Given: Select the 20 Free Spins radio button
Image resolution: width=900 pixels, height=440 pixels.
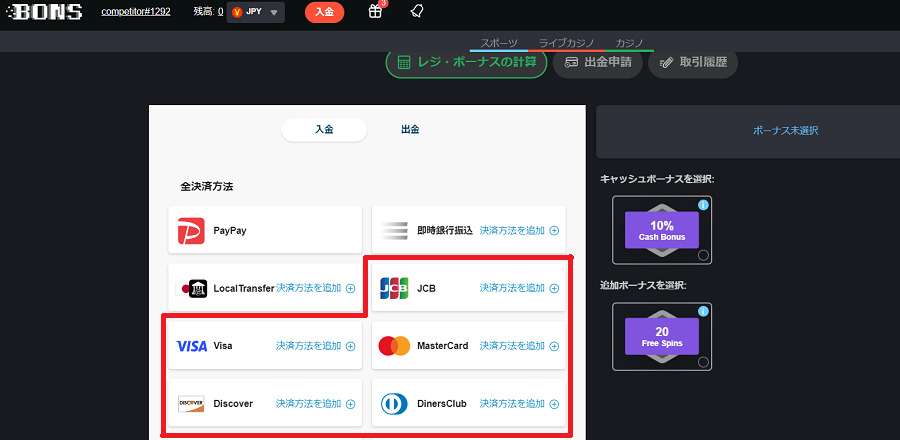Looking at the screenshot, I should click(703, 362).
